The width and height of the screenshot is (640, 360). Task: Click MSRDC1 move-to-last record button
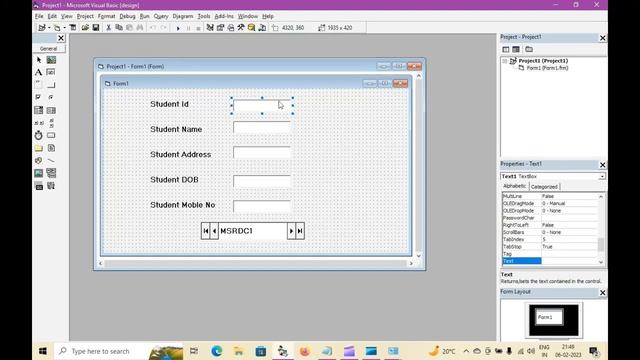pyautogui.click(x=300, y=231)
